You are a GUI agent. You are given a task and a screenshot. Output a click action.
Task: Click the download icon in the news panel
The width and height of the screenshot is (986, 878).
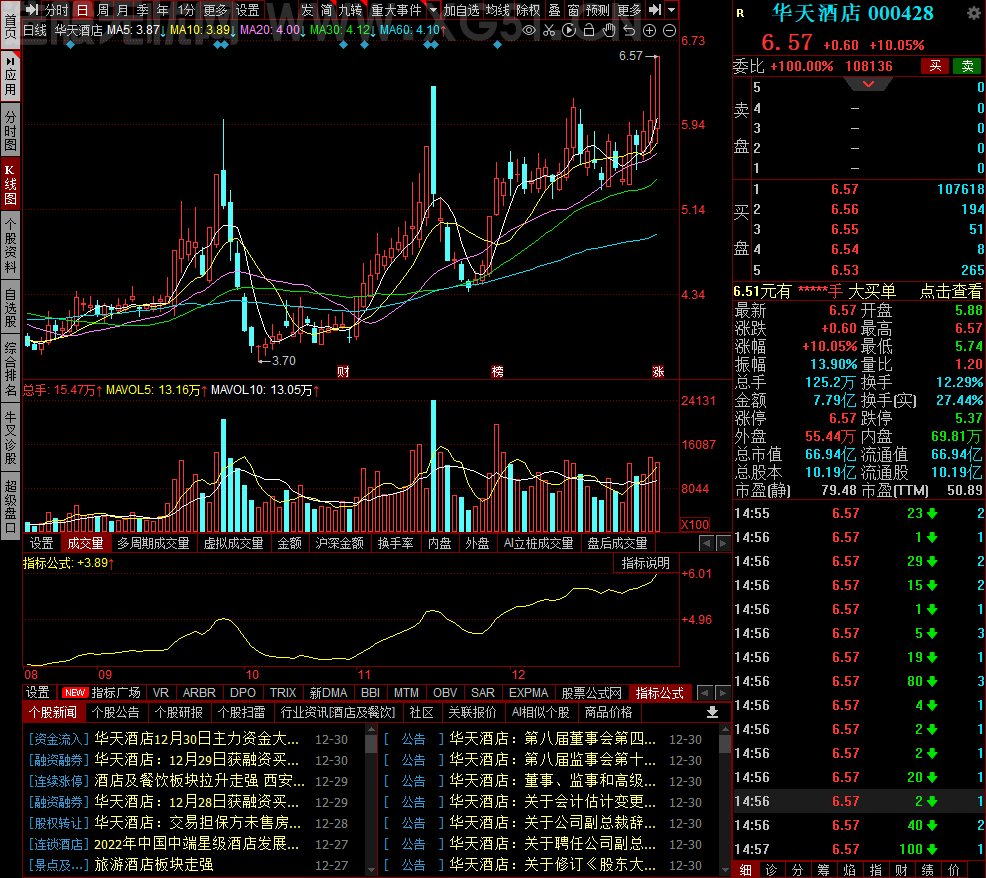click(x=712, y=712)
